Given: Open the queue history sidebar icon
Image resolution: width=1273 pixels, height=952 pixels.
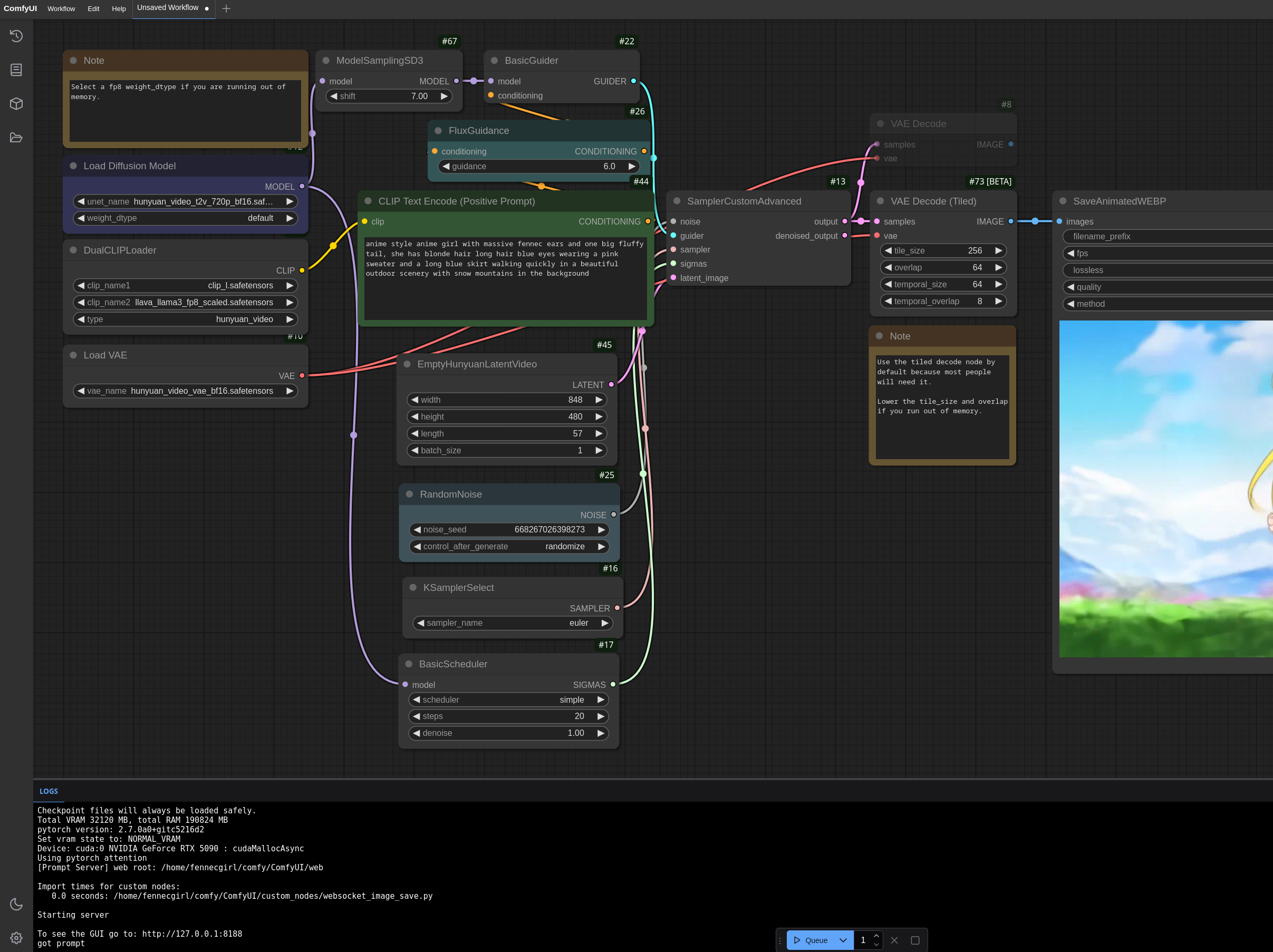Looking at the screenshot, I should pyautogui.click(x=16, y=36).
